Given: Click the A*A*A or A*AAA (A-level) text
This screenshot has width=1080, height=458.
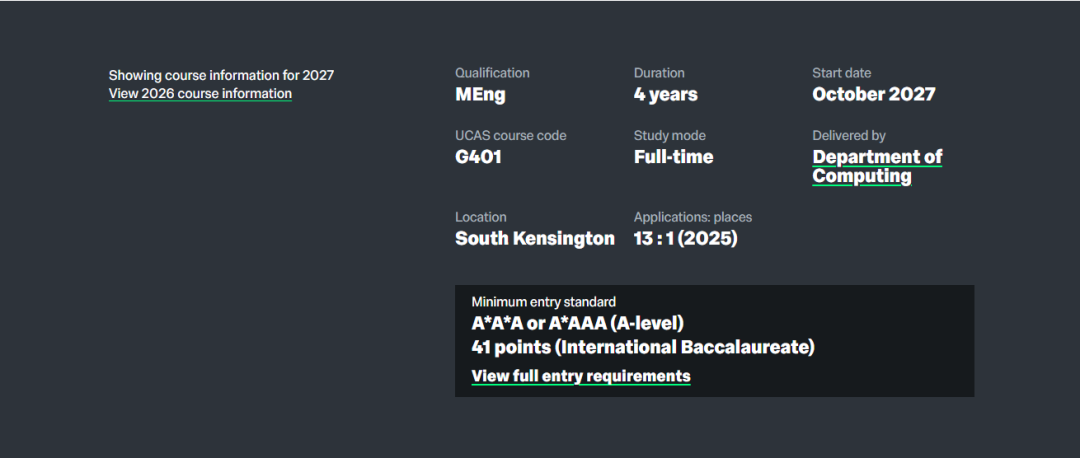Looking at the screenshot, I should pos(577,324).
